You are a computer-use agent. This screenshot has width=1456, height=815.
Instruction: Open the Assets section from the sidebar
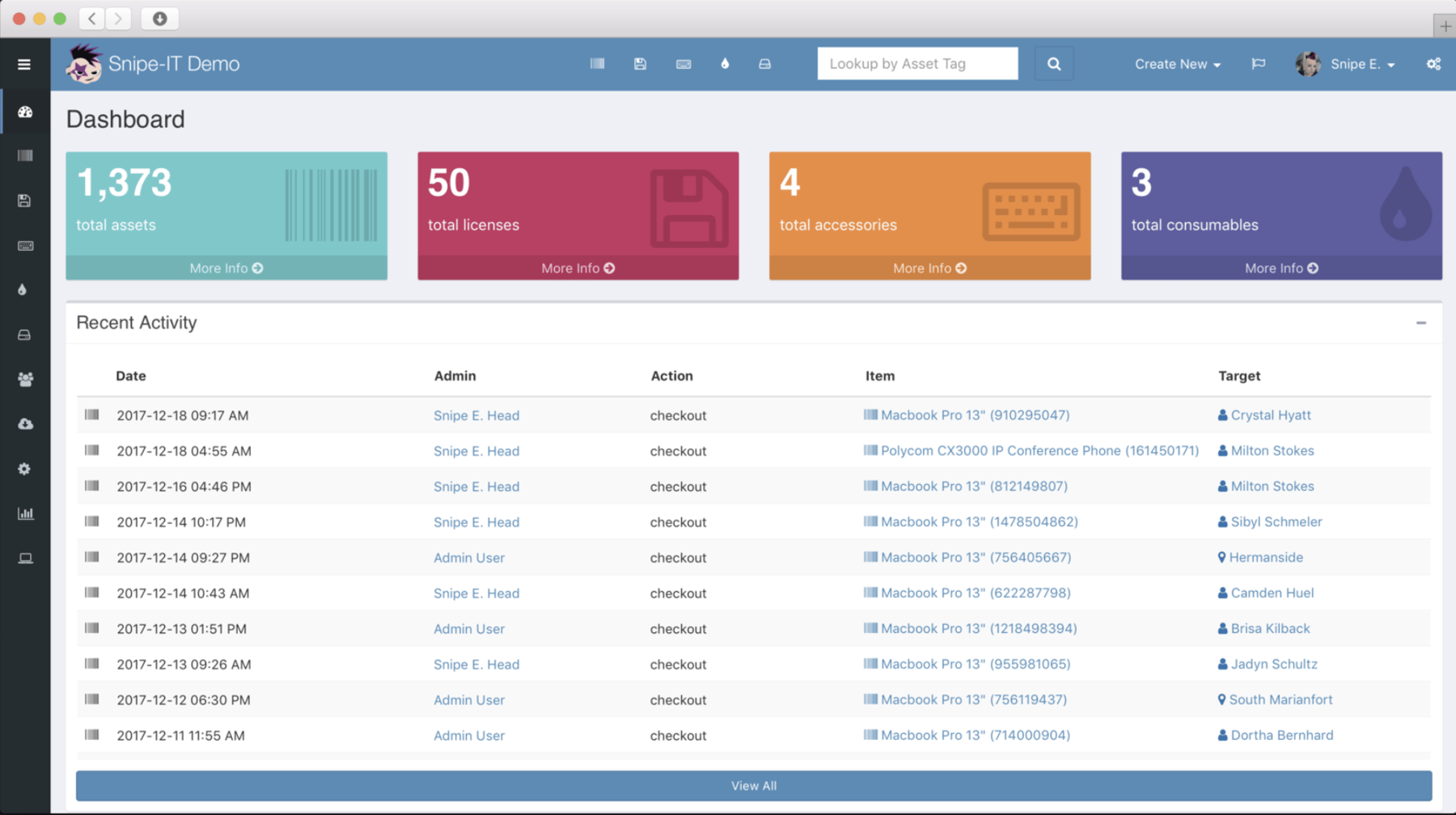[x=25, y=155]
